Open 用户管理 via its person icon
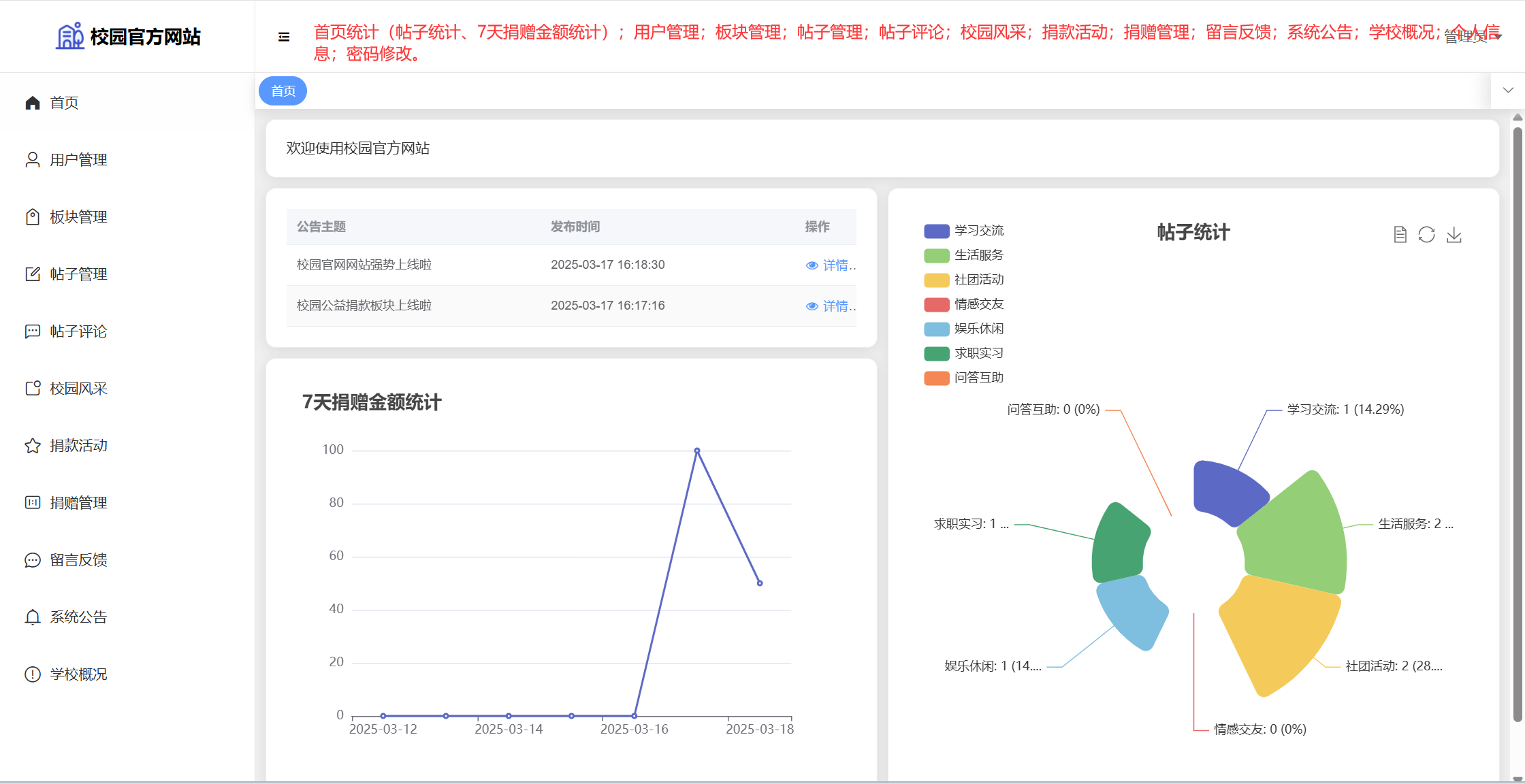 tap(33, 160)
